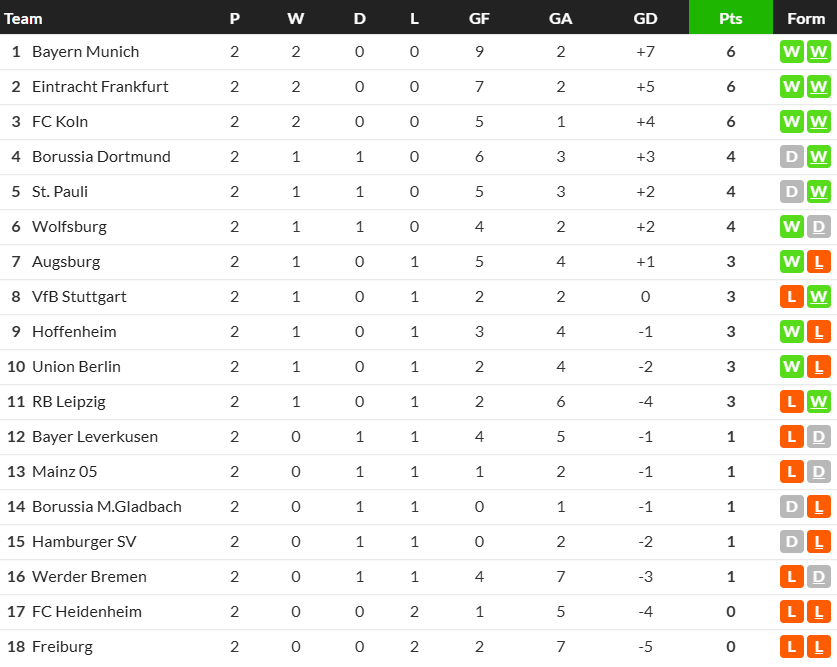The height and width of the screenshot is (667, 837).
Task: Select the St. Pauli team name
Action: click(60, 192)
